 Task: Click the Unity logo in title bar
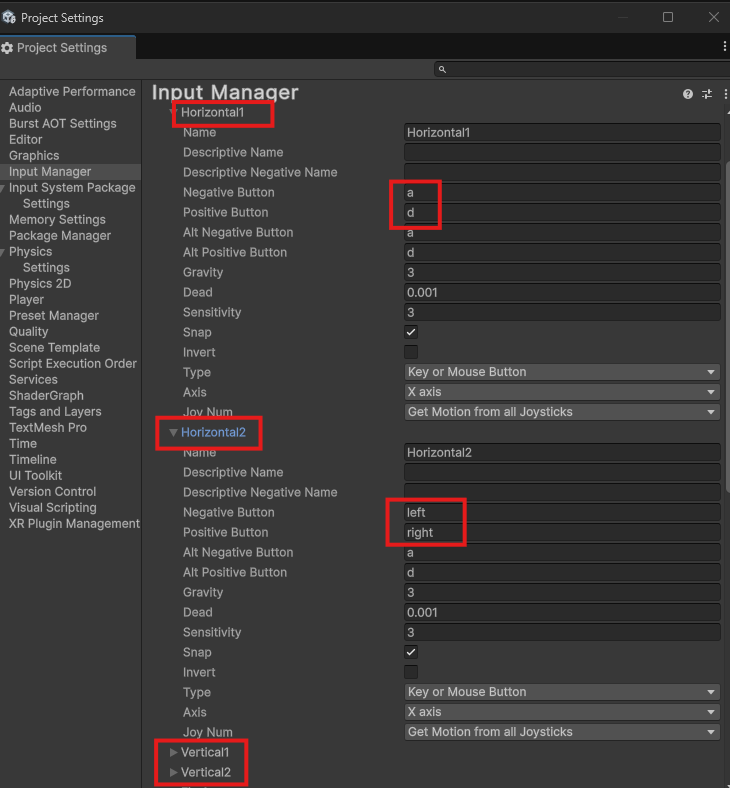tap(9, 18)
